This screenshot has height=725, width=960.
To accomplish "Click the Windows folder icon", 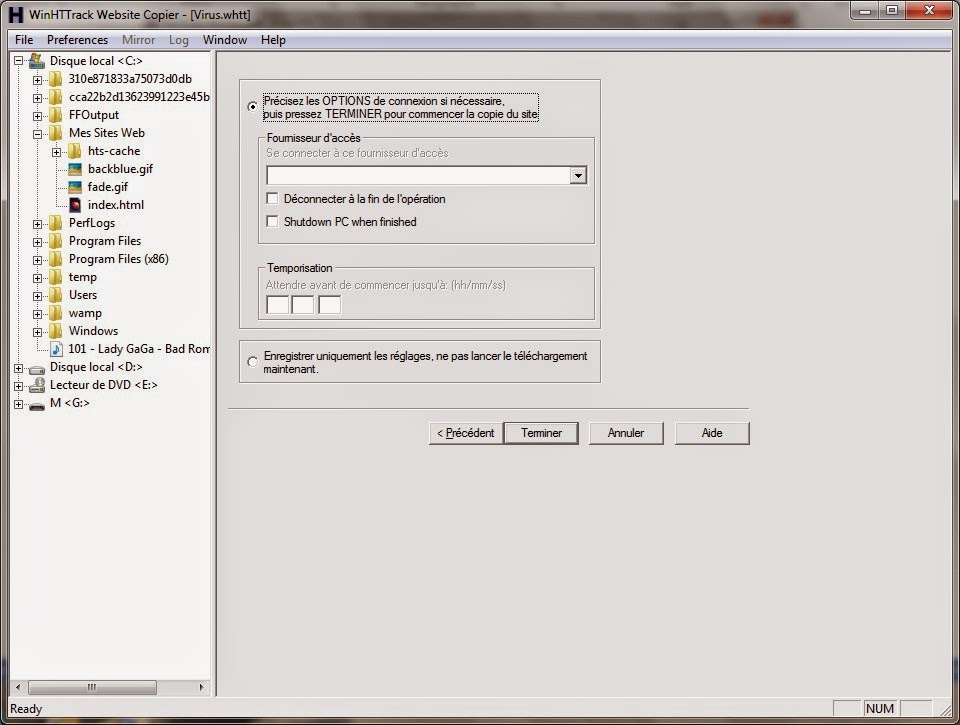I will [55, 331].
